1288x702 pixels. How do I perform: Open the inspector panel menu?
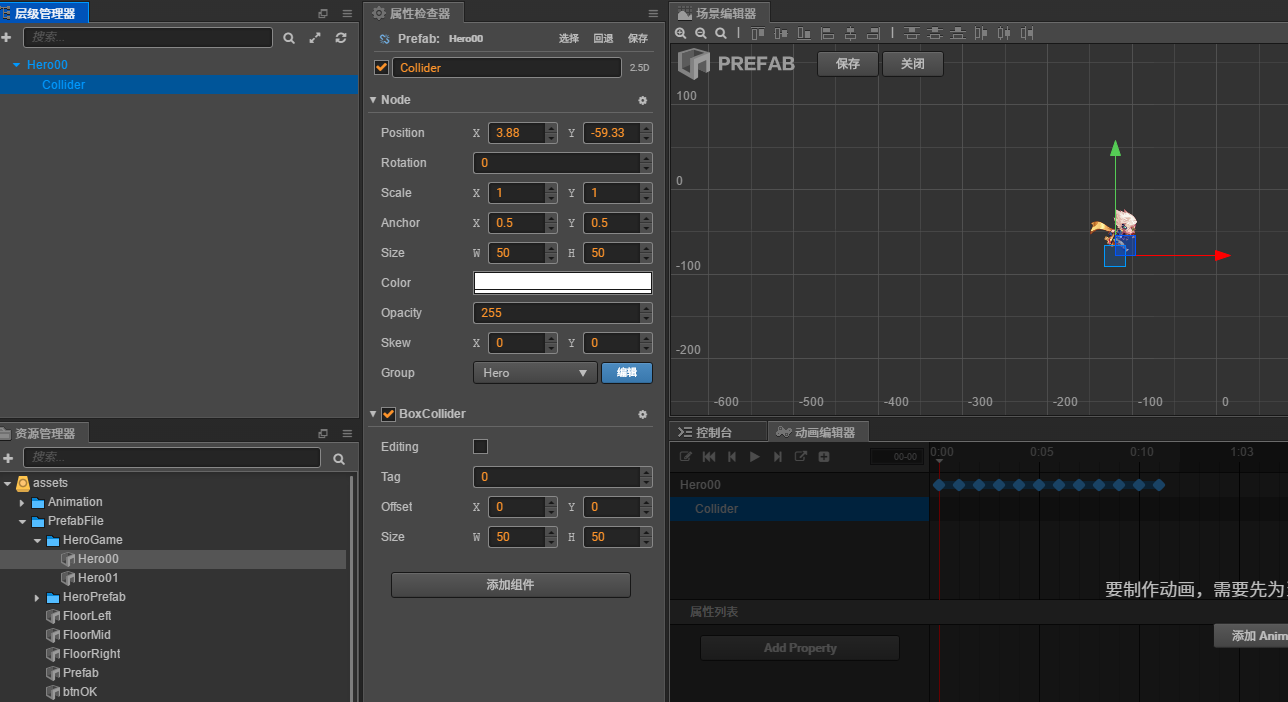(653, 13)
